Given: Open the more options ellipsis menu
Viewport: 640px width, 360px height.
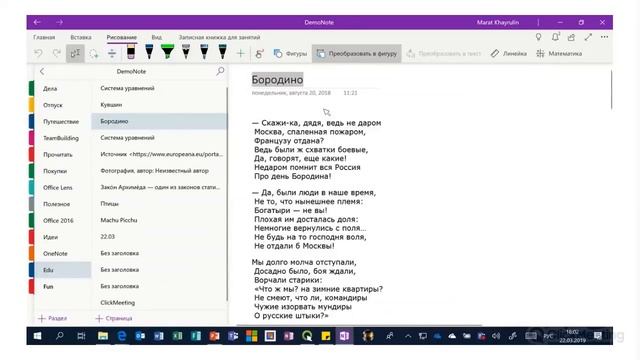Looking at the screenshot, I should click(604, 37).
